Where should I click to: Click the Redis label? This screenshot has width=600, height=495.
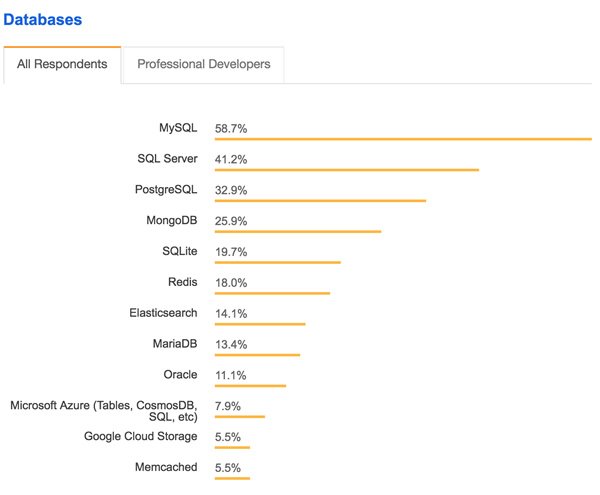point(183,283)
